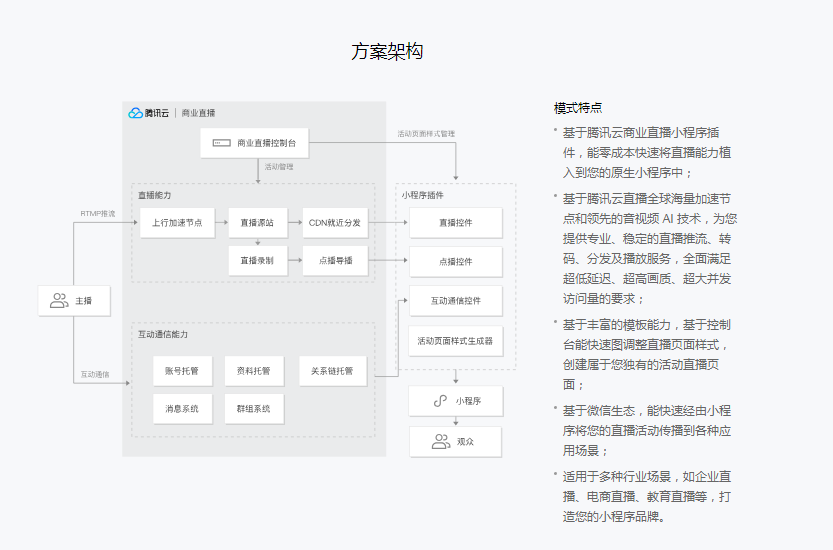This screenshot has width=833, height=550.
Task: Click the 点播导播 box
Action: (335, 260)
